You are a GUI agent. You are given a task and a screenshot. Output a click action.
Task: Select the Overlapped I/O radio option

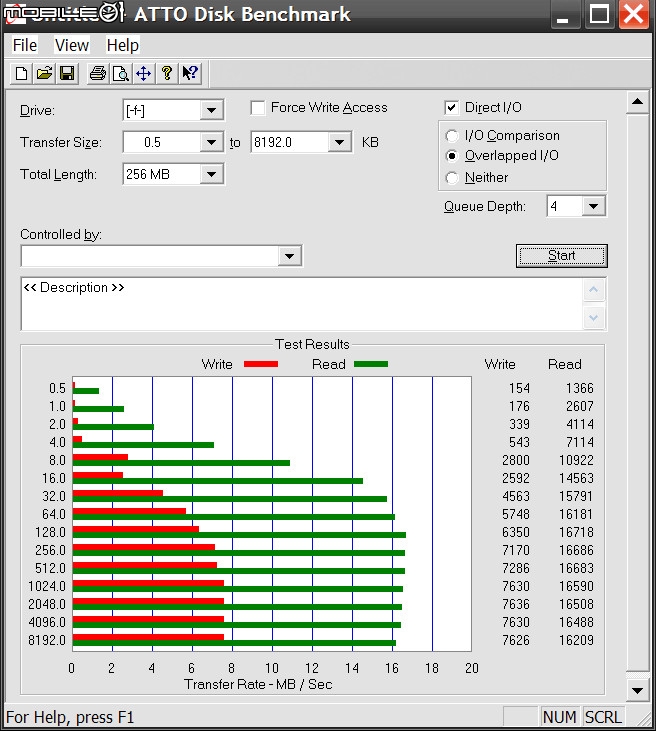click(x=451, y=156)
